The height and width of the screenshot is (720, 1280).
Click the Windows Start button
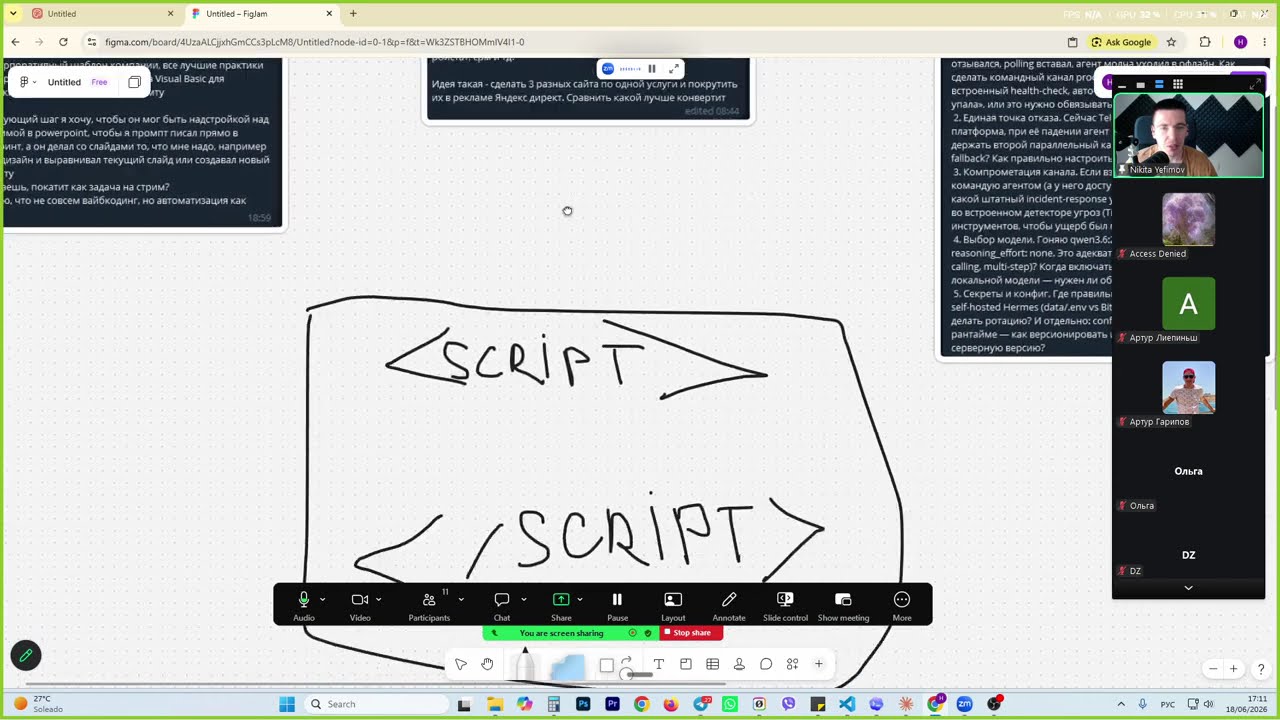[287, 704]
